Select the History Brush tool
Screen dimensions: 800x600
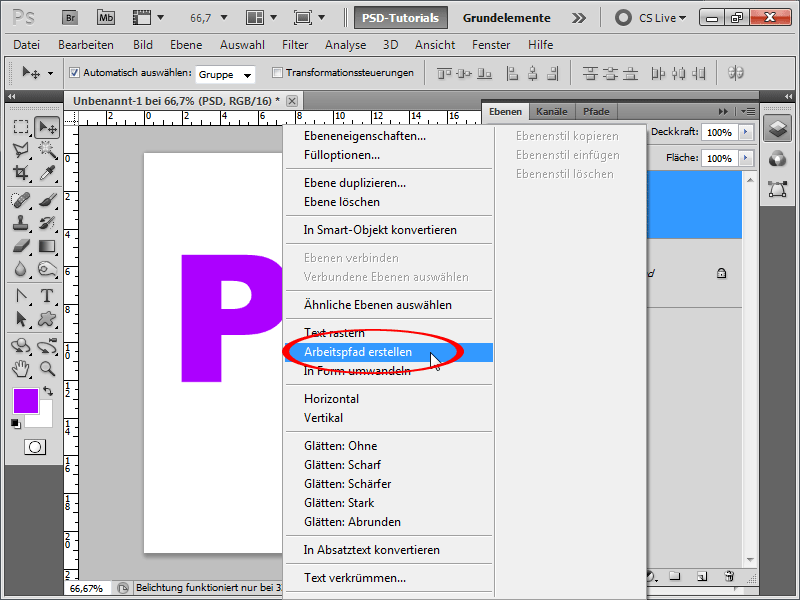click(47, 223)
